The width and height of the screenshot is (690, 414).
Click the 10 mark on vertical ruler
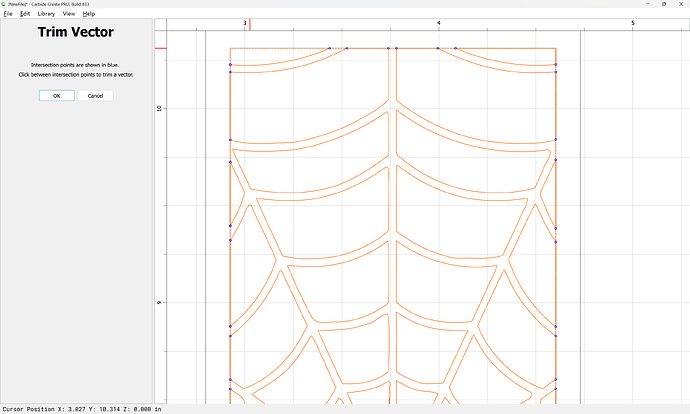[160, 108]
